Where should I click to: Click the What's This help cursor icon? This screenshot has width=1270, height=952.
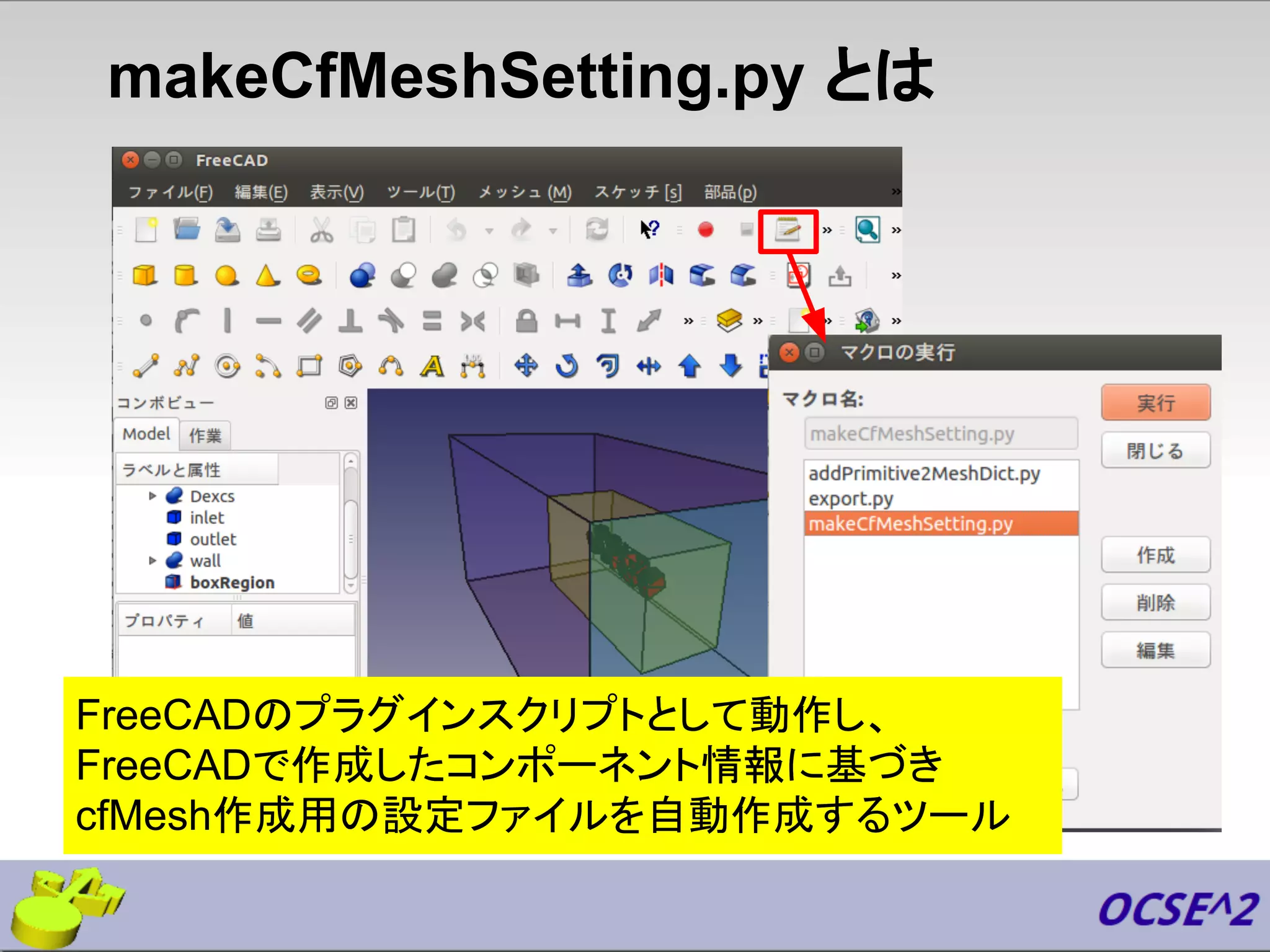649,230
